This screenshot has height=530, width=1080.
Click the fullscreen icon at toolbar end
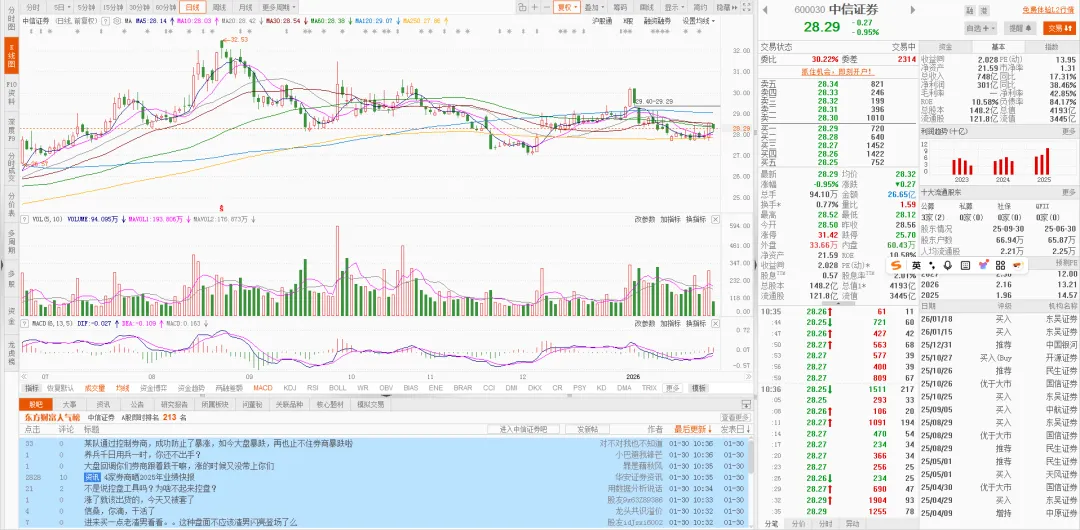[x=747, y=7]
